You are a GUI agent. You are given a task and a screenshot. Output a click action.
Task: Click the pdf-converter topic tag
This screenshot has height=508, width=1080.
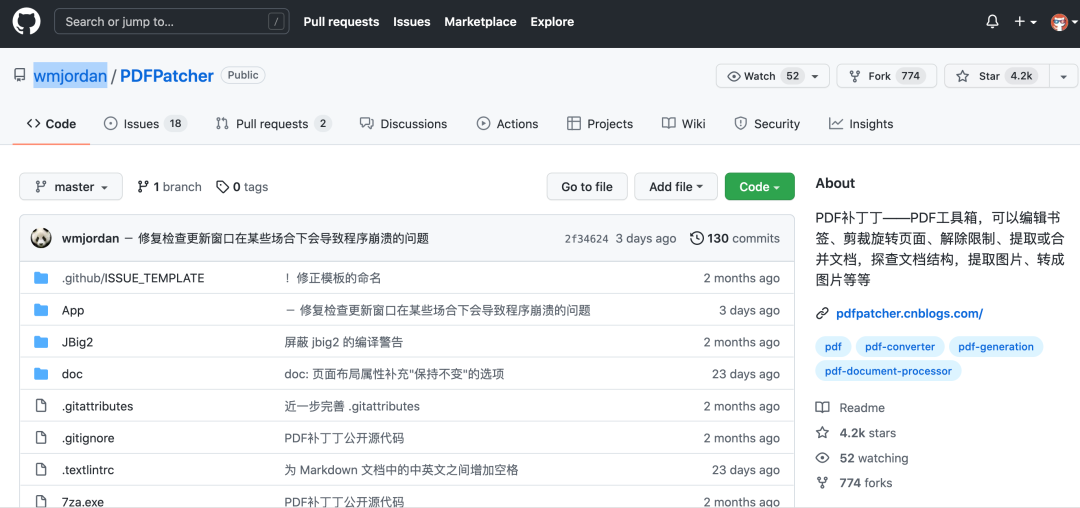(900, 346)
